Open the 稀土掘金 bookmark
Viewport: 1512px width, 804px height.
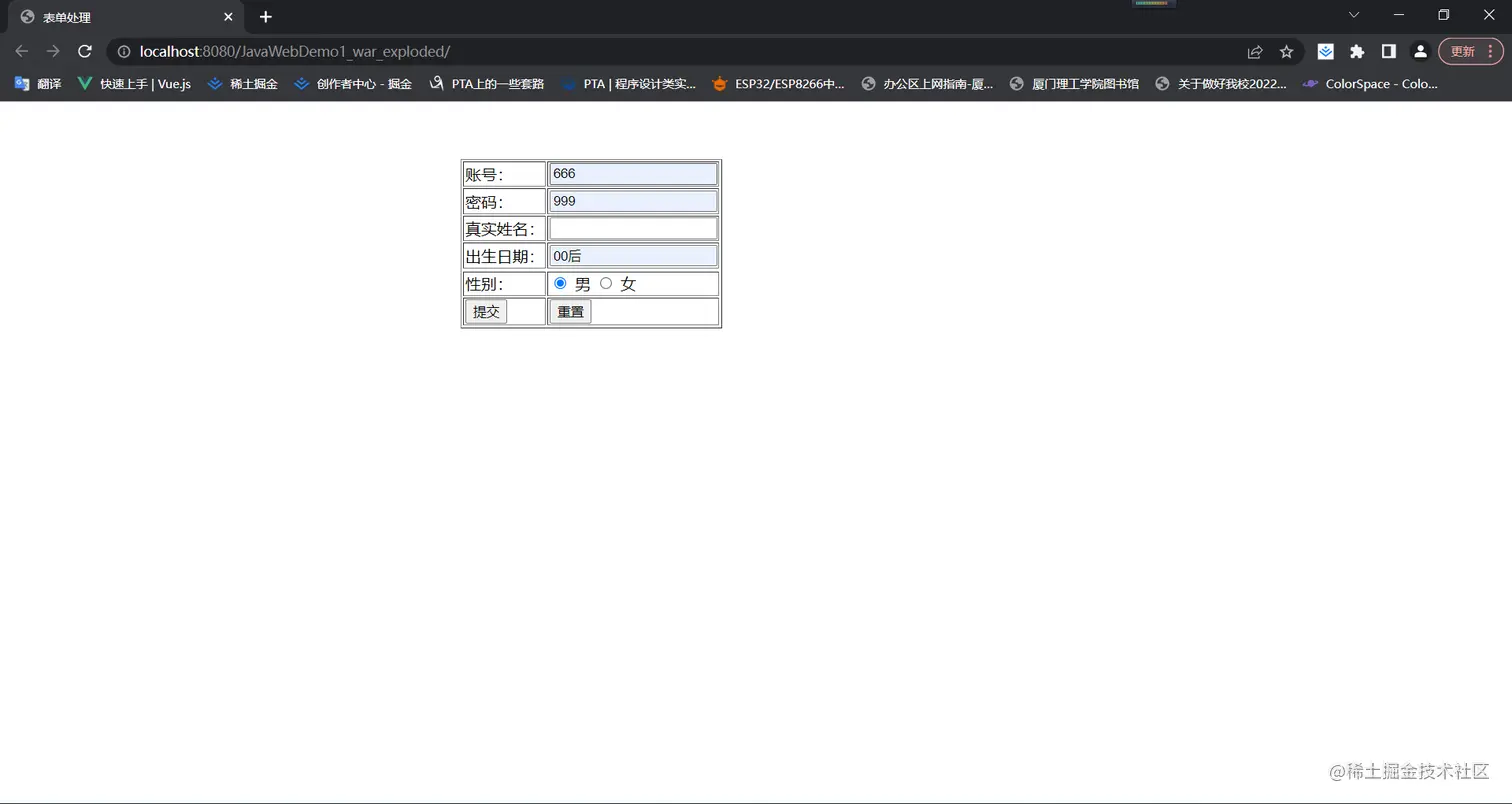(x=243, y=84)
